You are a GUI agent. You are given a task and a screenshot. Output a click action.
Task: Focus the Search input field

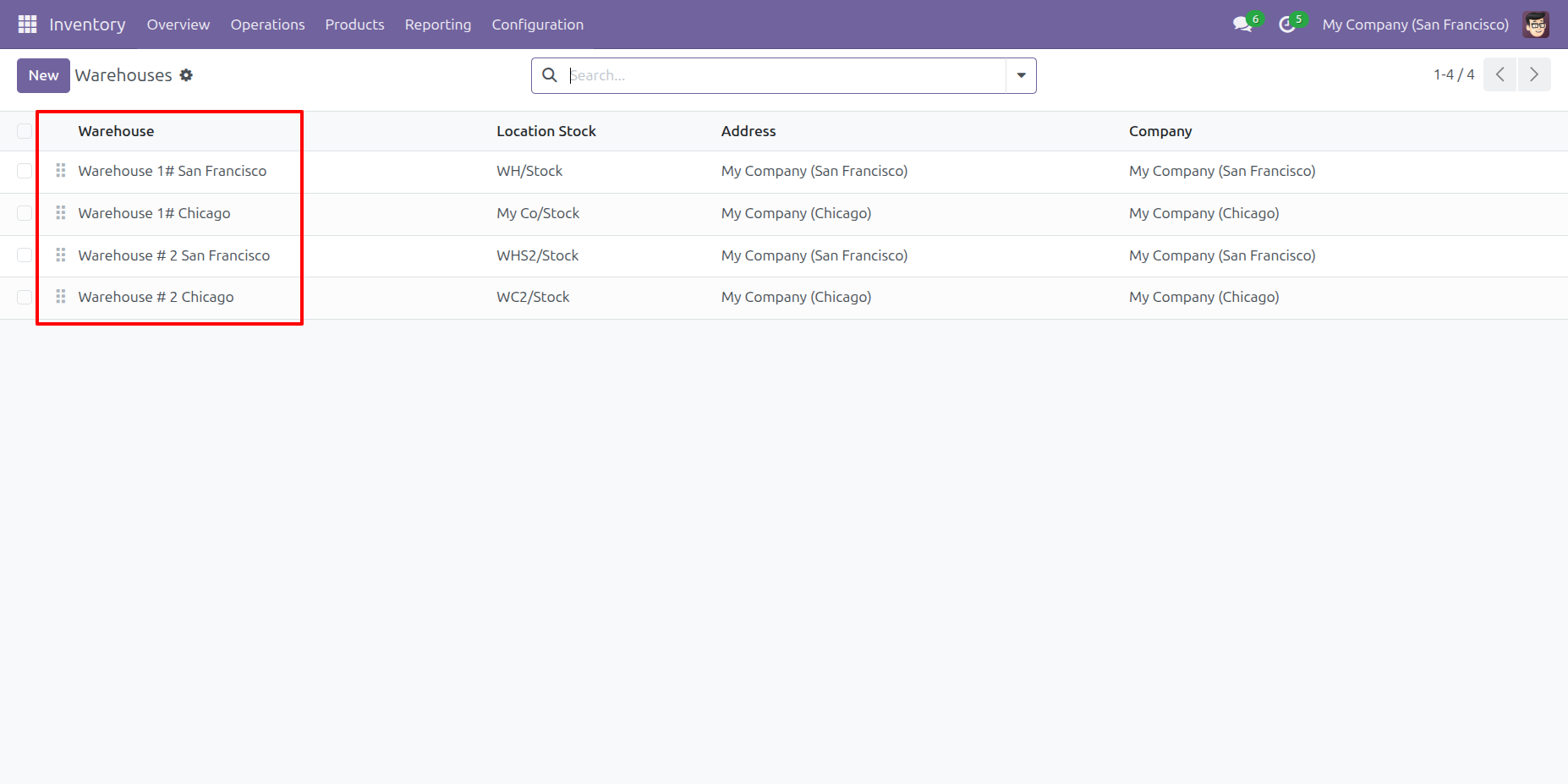[x=787, y=75]
